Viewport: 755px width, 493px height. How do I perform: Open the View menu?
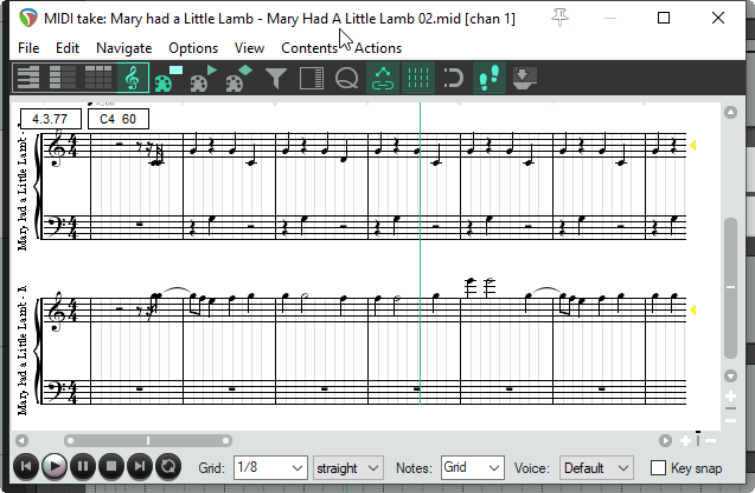click(249, 48)
